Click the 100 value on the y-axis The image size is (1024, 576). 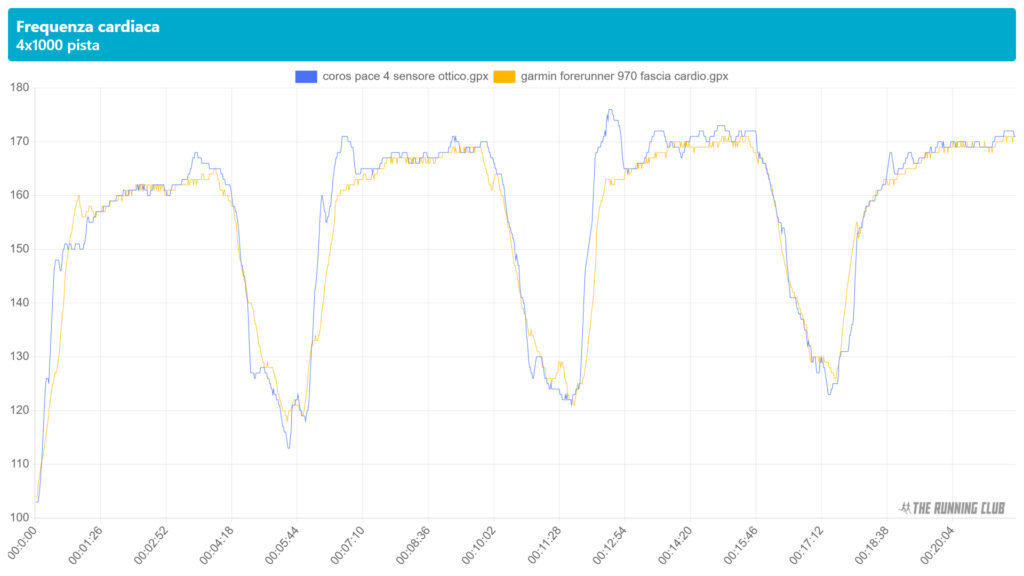pos(18,517)
